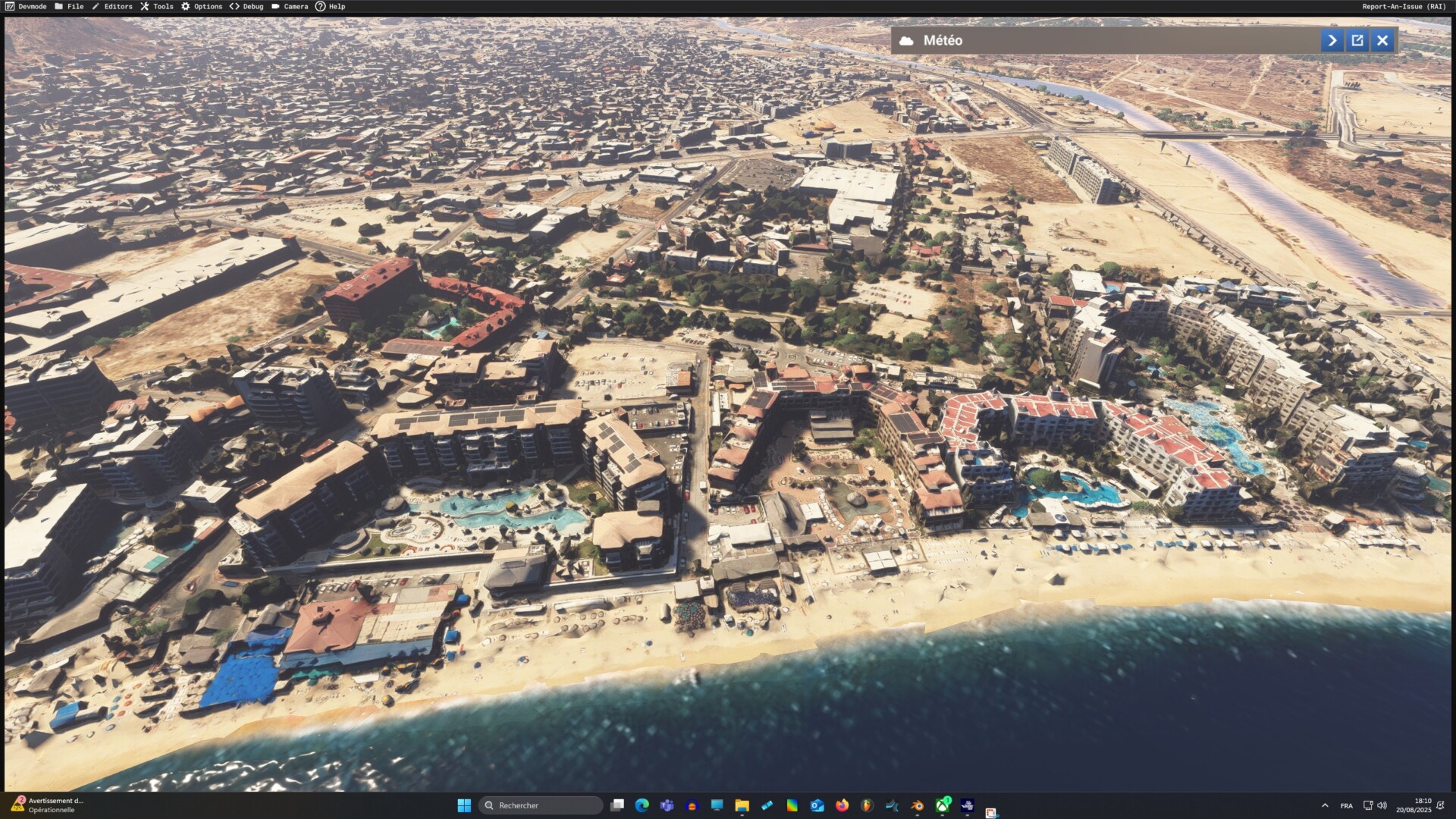Open the volume control icon
This screenshot has width=1456, height=819.
pyautogui.click(x=1382, y=805)
